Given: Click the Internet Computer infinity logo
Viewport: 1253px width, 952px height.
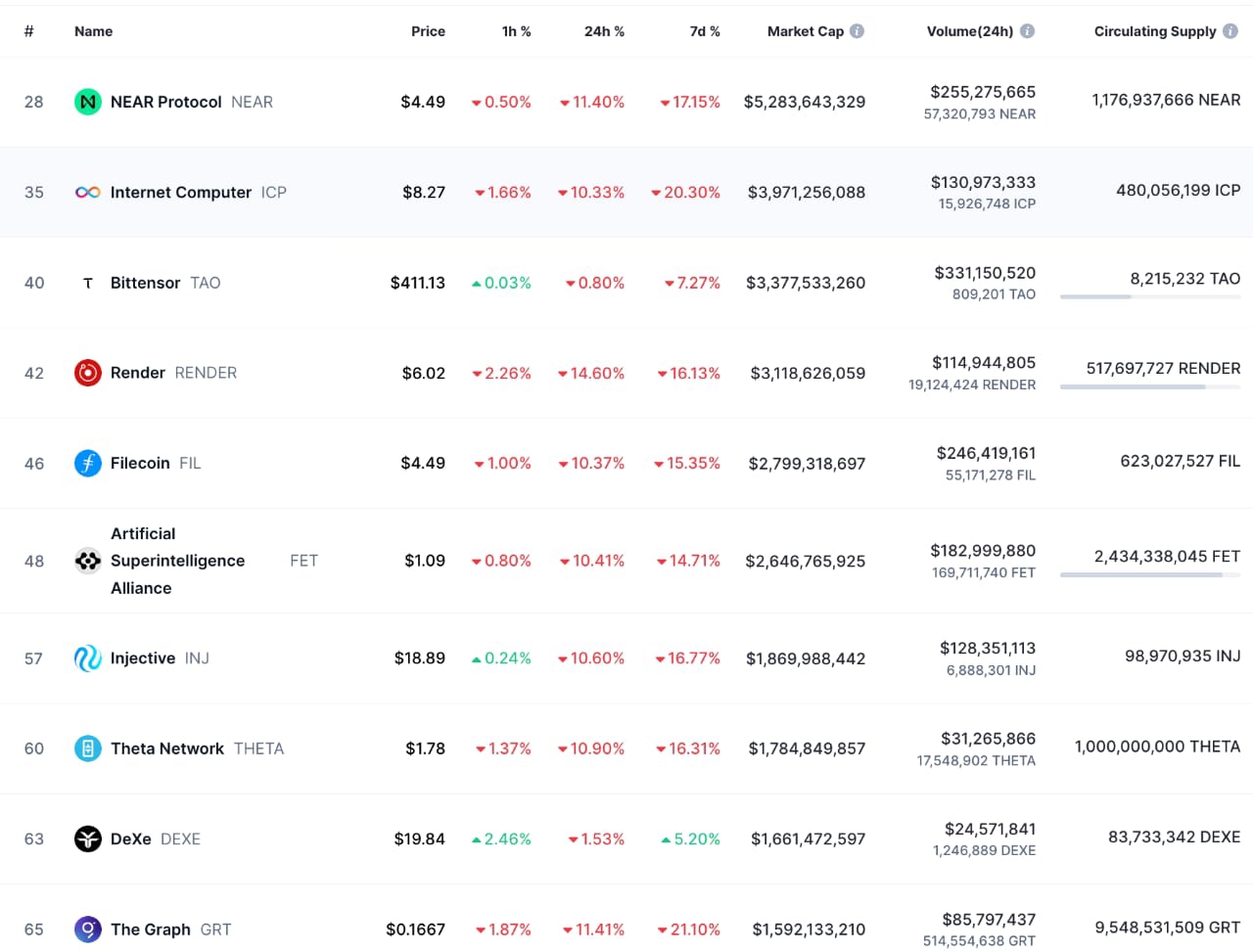Looking at the screenshot, I should pyautogui.click(x=88, y=193).
